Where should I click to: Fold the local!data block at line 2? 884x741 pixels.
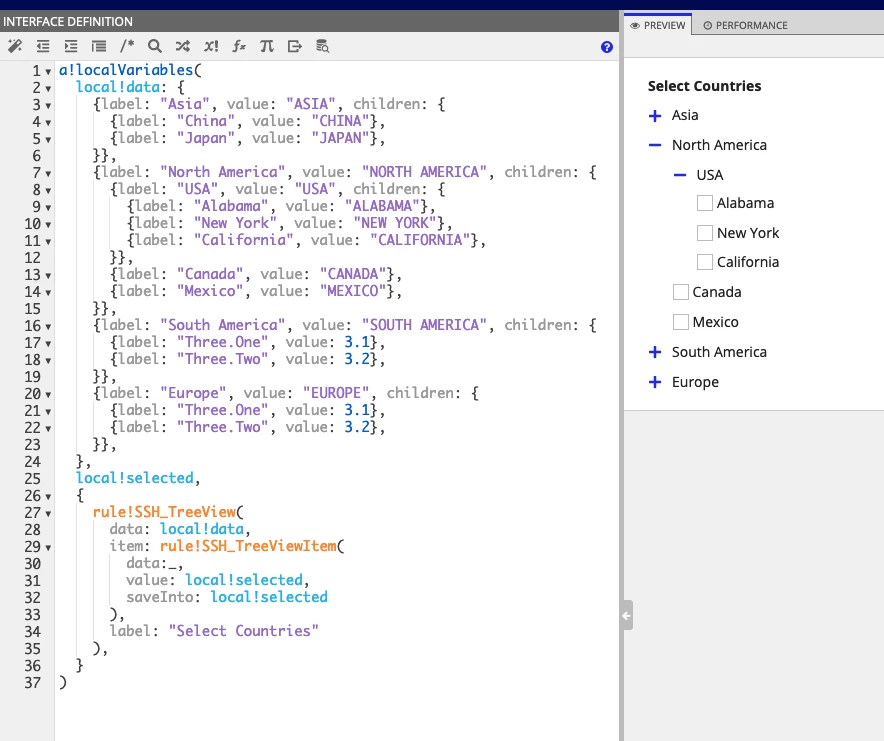[x=48, y=89]
